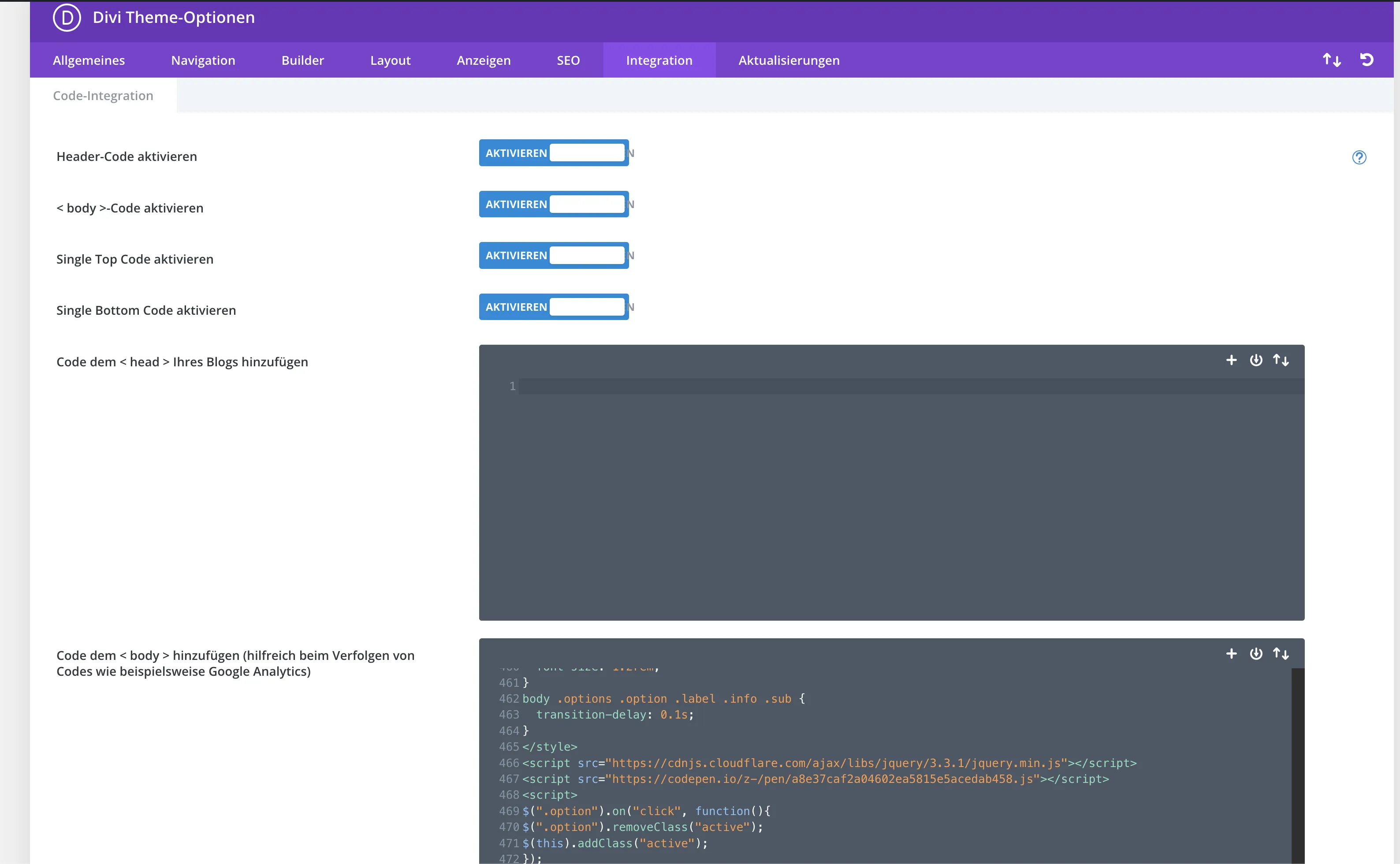Click line 469 option click handler
The width and height of the screenshot is (1400, 864).
646,811
